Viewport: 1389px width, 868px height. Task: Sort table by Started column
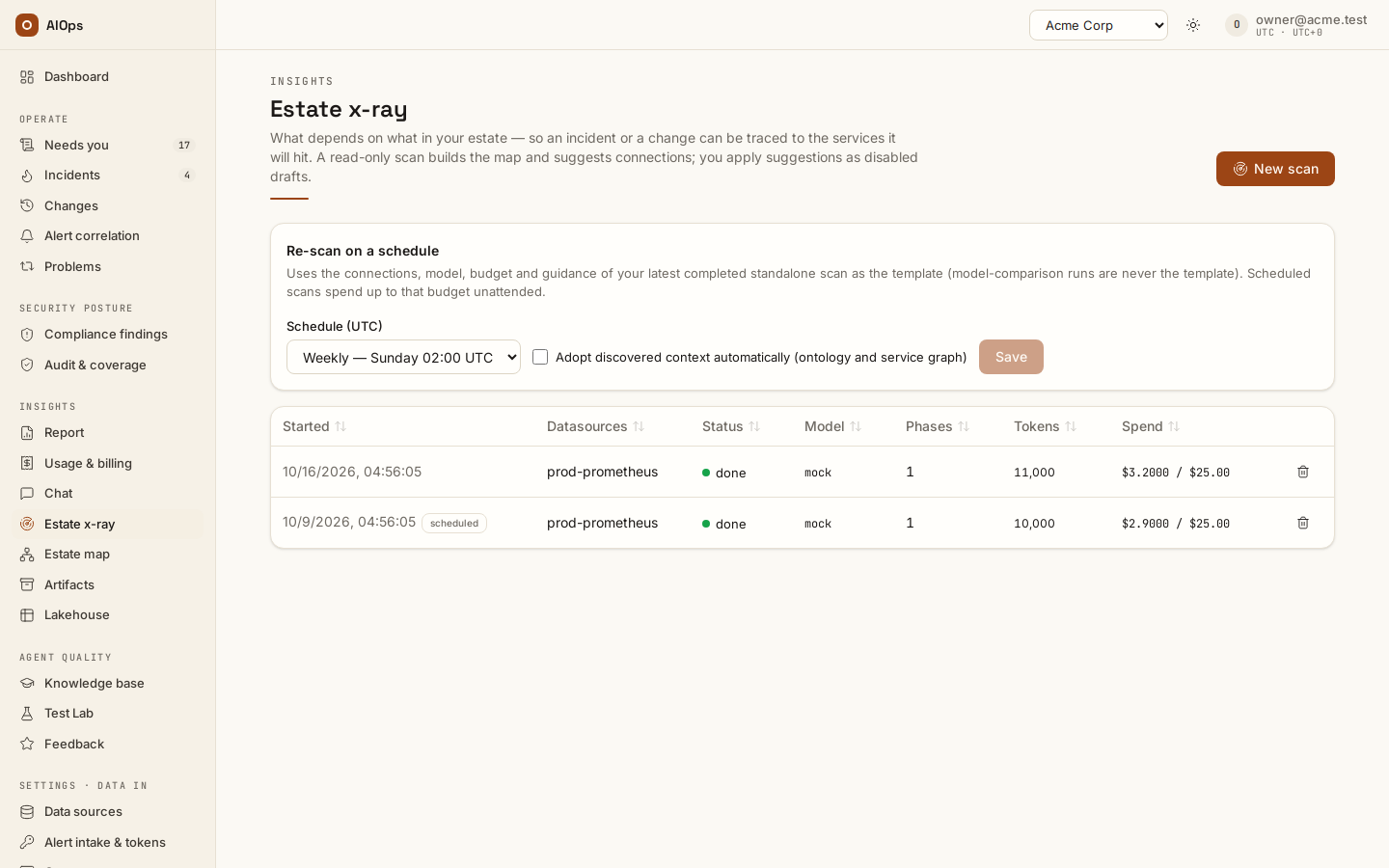[314, 426]
